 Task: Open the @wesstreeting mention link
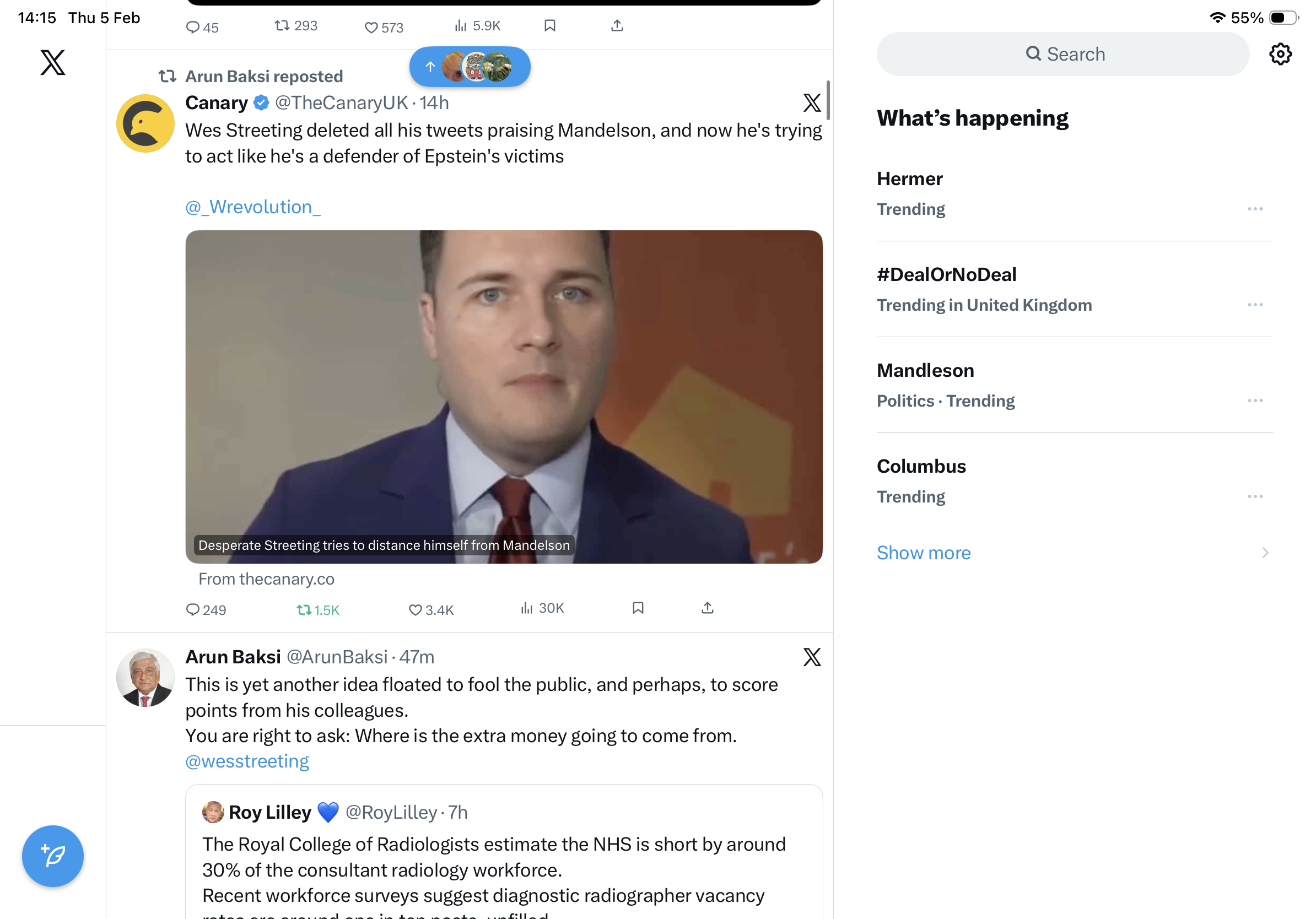[x=247, y=761]
